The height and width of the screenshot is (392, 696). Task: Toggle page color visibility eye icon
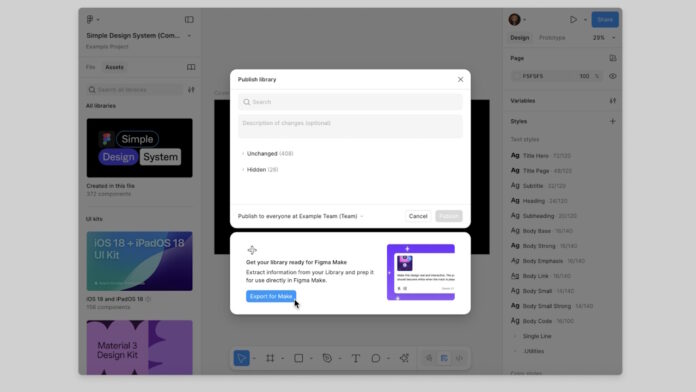[613, 76]
